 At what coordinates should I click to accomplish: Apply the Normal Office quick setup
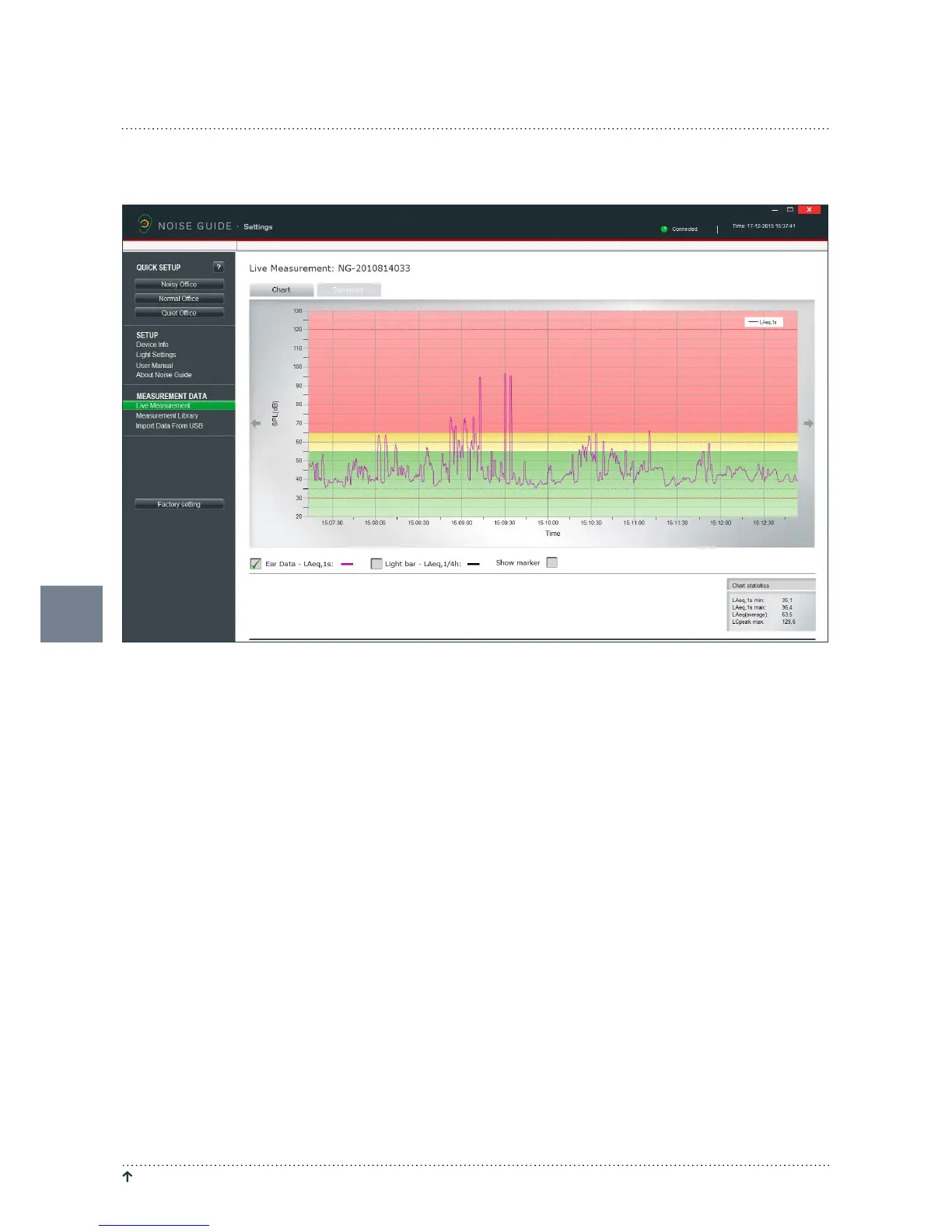coord(179,299)
